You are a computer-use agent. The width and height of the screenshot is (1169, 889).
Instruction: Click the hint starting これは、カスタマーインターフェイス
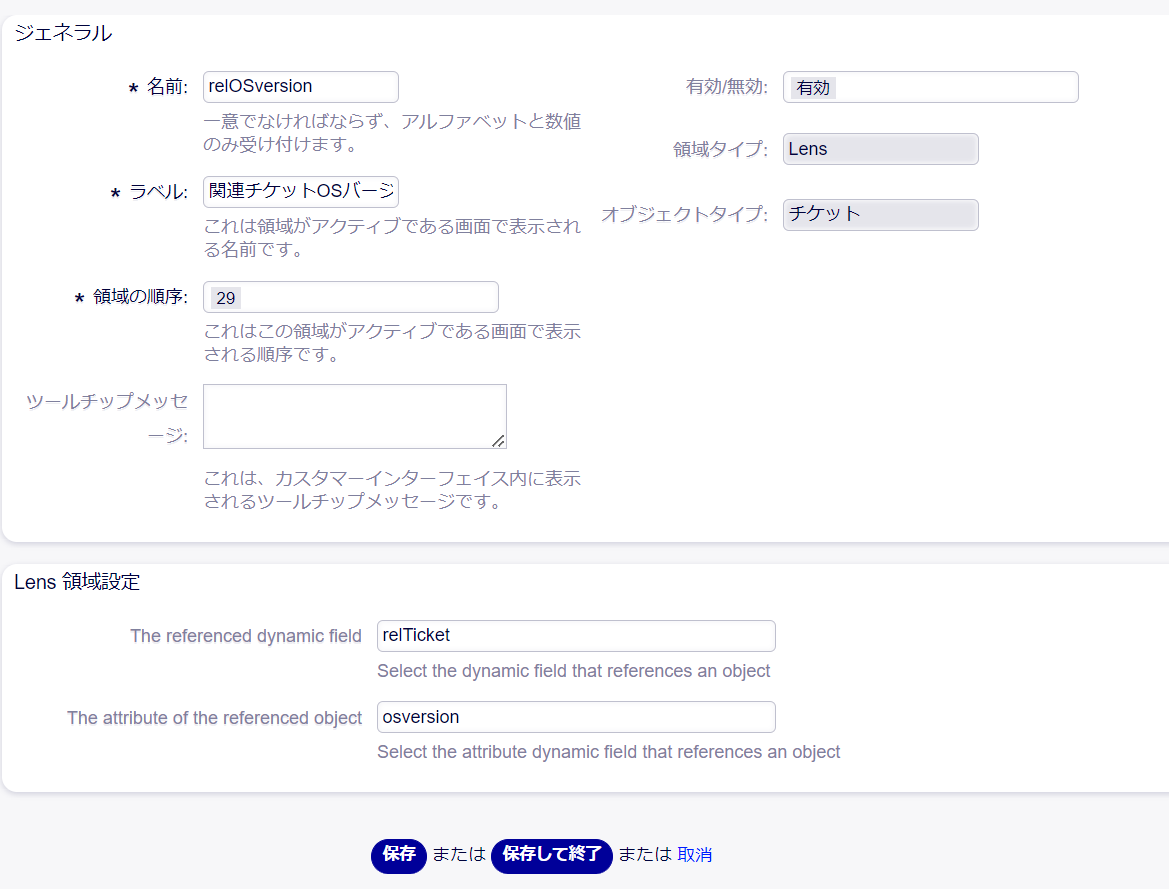392,490
